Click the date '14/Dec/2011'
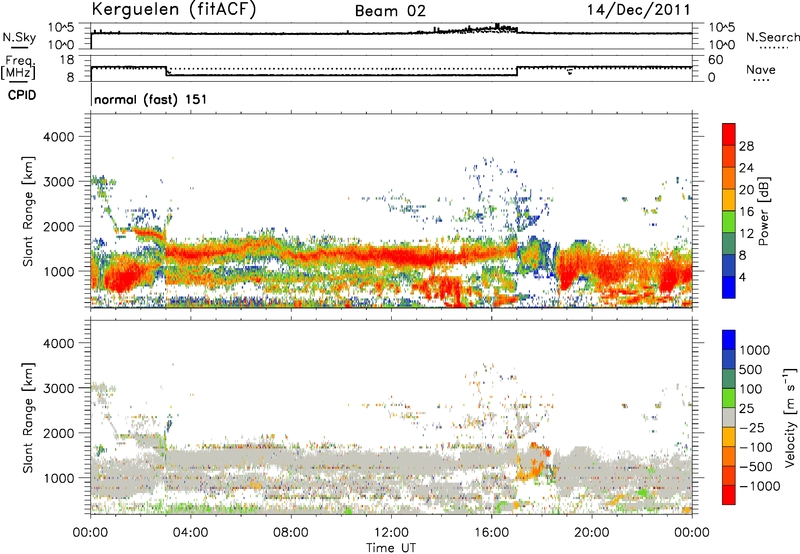800x554 pixels. pos(639,10)
